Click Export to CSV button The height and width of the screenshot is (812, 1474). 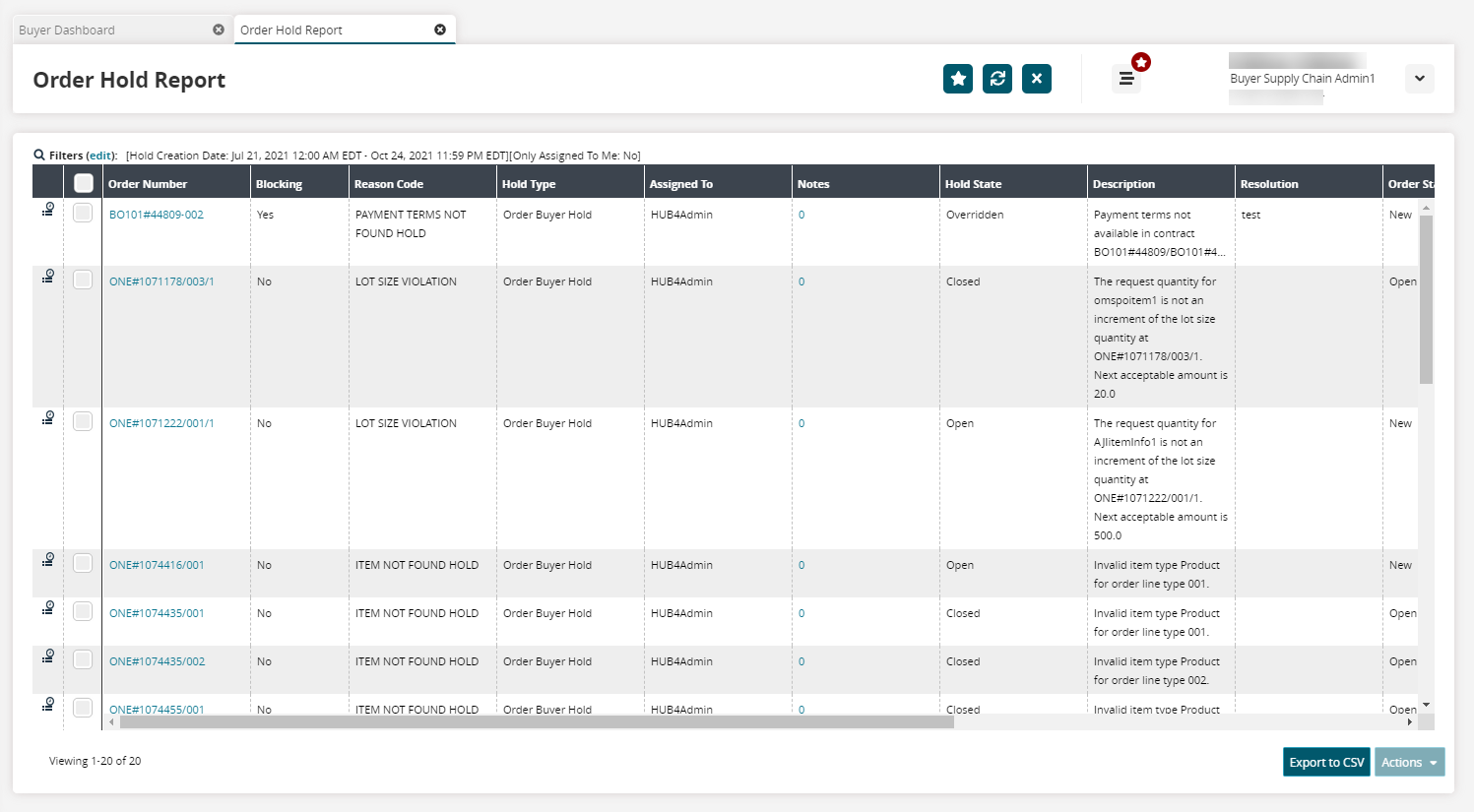(x=1326, y=763)
